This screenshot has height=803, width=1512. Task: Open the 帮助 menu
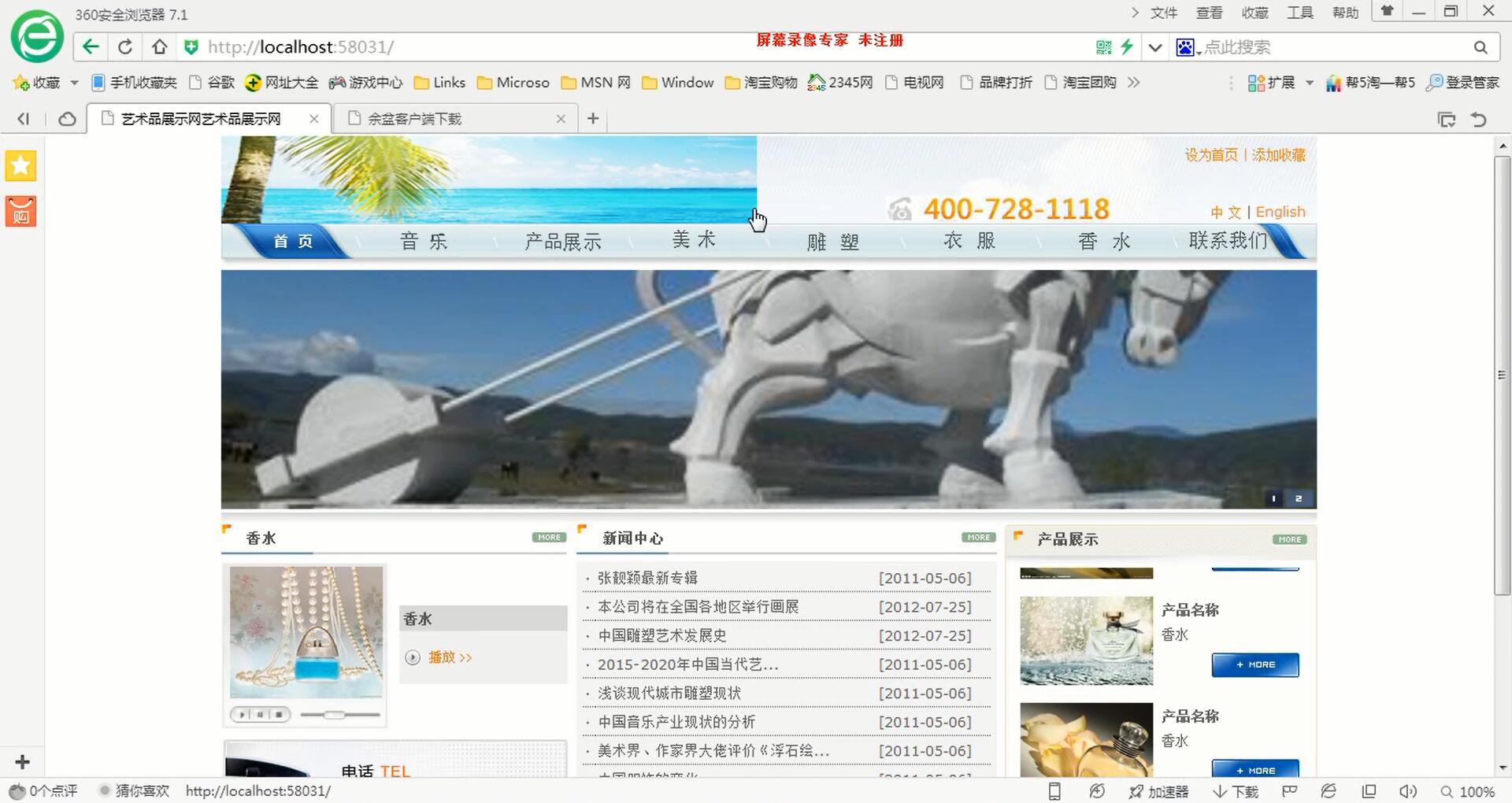(x=1346, y=13)
